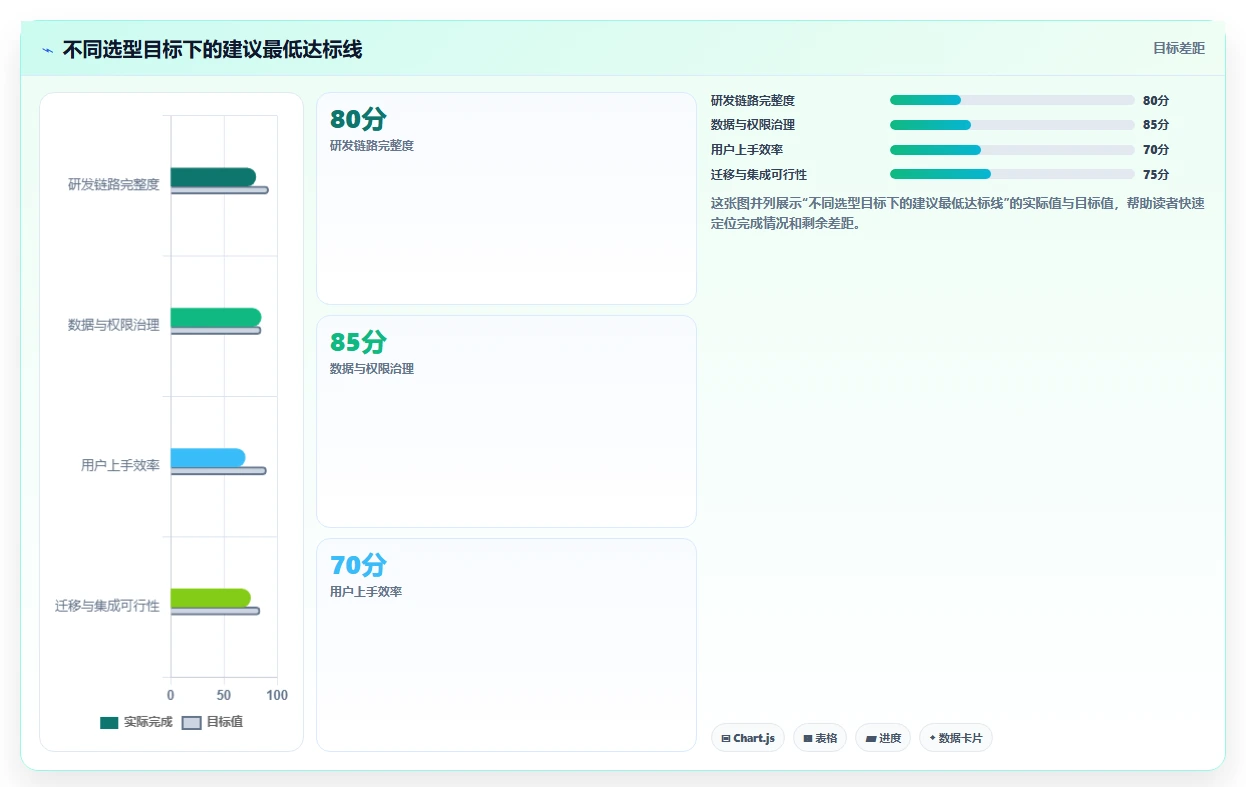Click the green 数据与权限治理 actual bar
The image size is (1246, 787).
[216, 317]
